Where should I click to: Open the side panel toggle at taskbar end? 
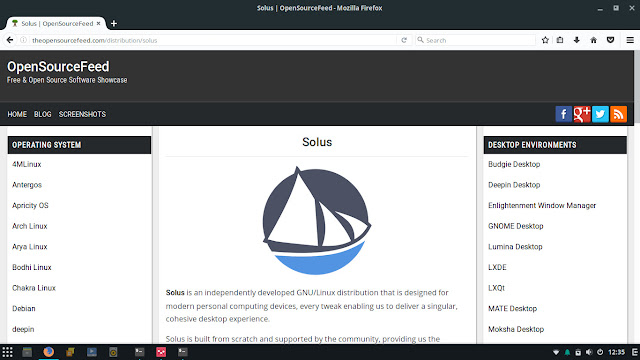pos(635,352)
